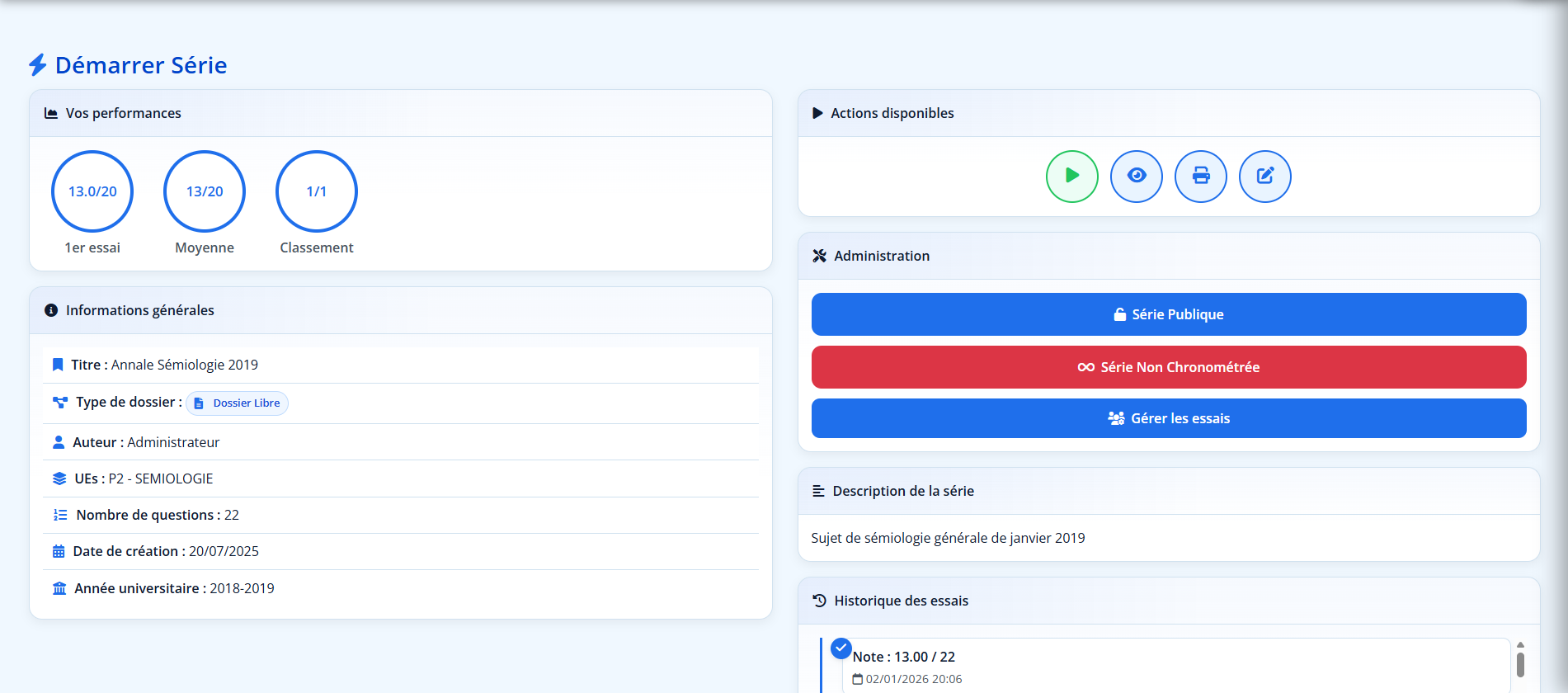
Task: Open Gérer les essais
Action: coord(1168,418)
